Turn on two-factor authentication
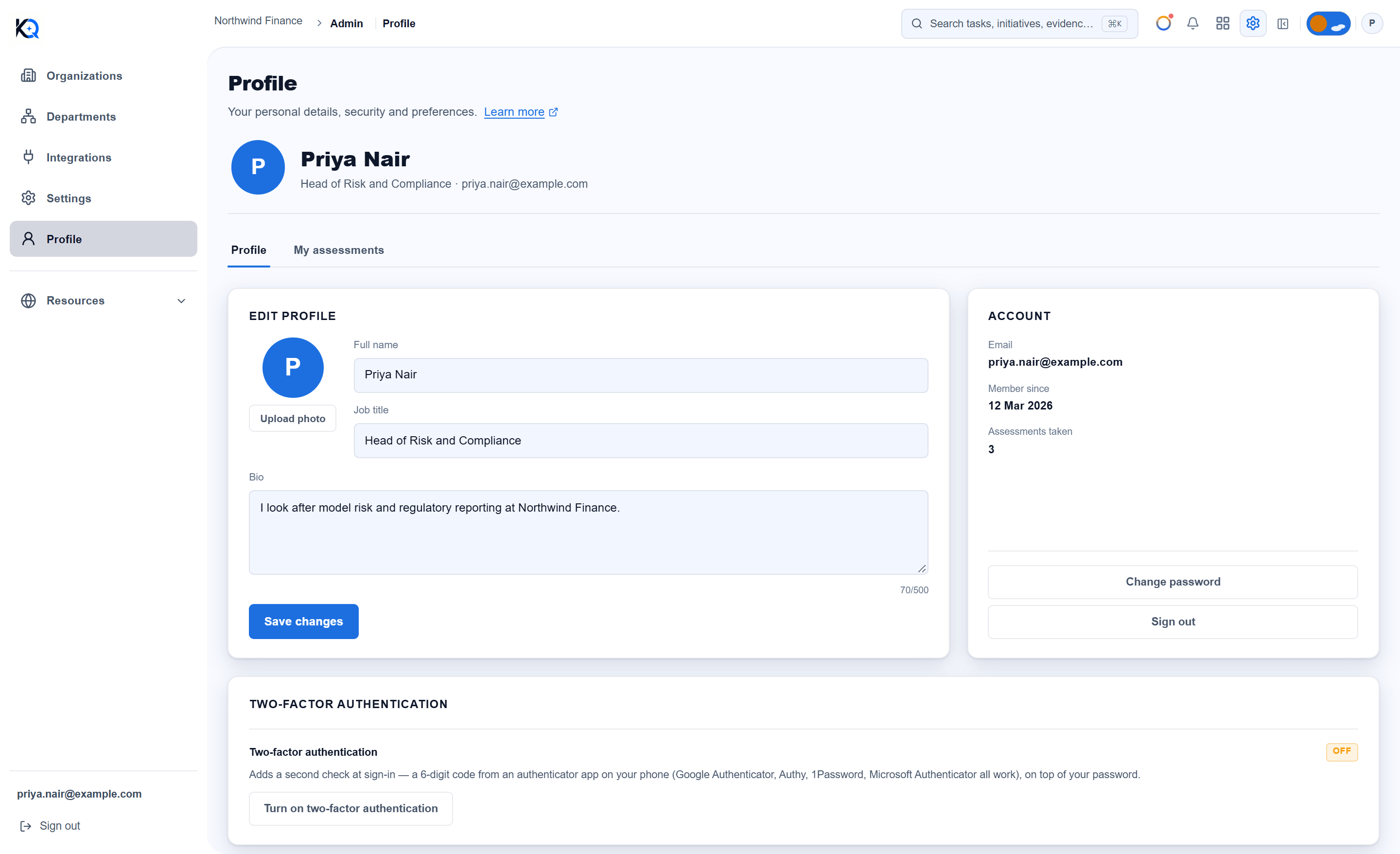The width and height of the screenshot is (1400, 854). pos(350,808)
